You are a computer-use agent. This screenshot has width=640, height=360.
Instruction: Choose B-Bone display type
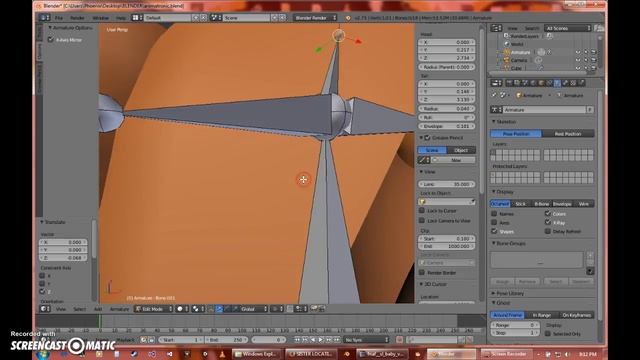(541, 204)
